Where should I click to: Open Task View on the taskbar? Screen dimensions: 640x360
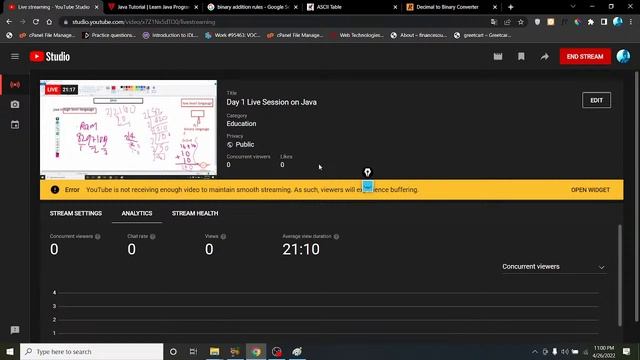pyautogui.click(x=193, y=351)
